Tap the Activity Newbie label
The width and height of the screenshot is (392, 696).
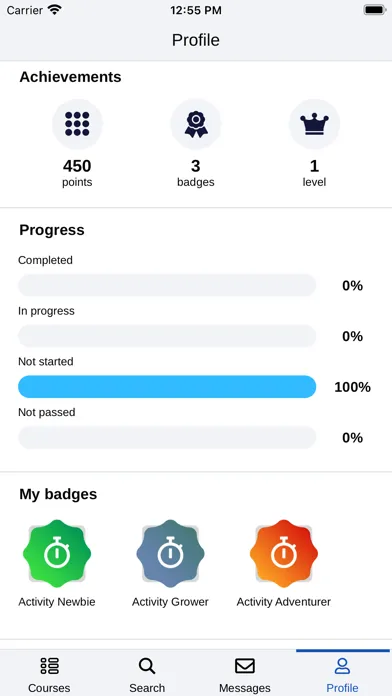click(57, 602)
